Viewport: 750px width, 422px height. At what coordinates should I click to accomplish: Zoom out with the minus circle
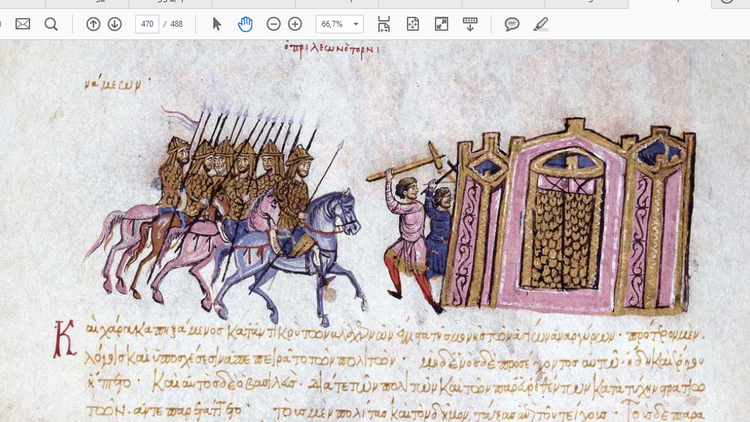(x=274, y=24)
